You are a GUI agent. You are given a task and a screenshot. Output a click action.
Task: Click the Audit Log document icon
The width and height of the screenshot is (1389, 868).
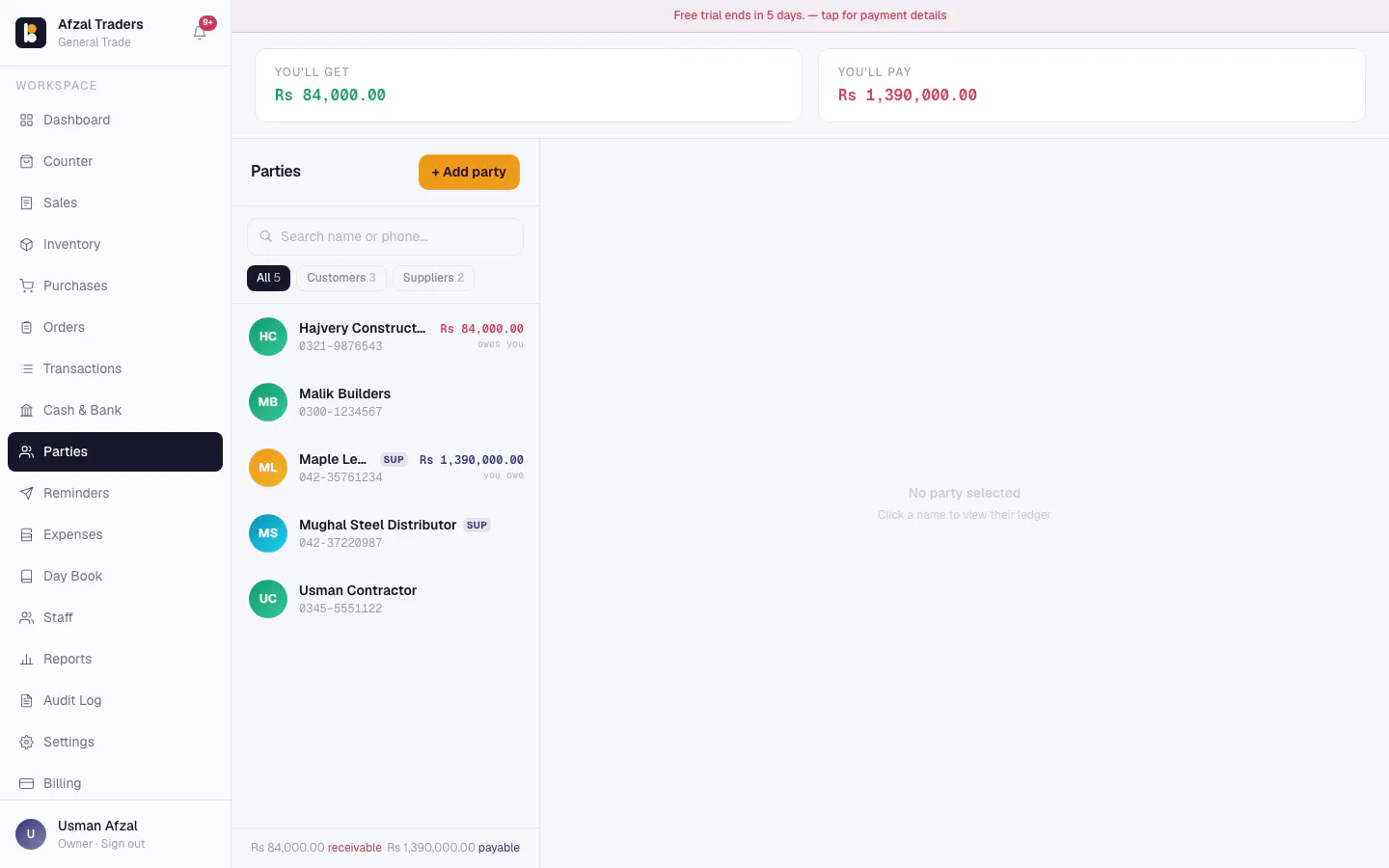[27, 701]
